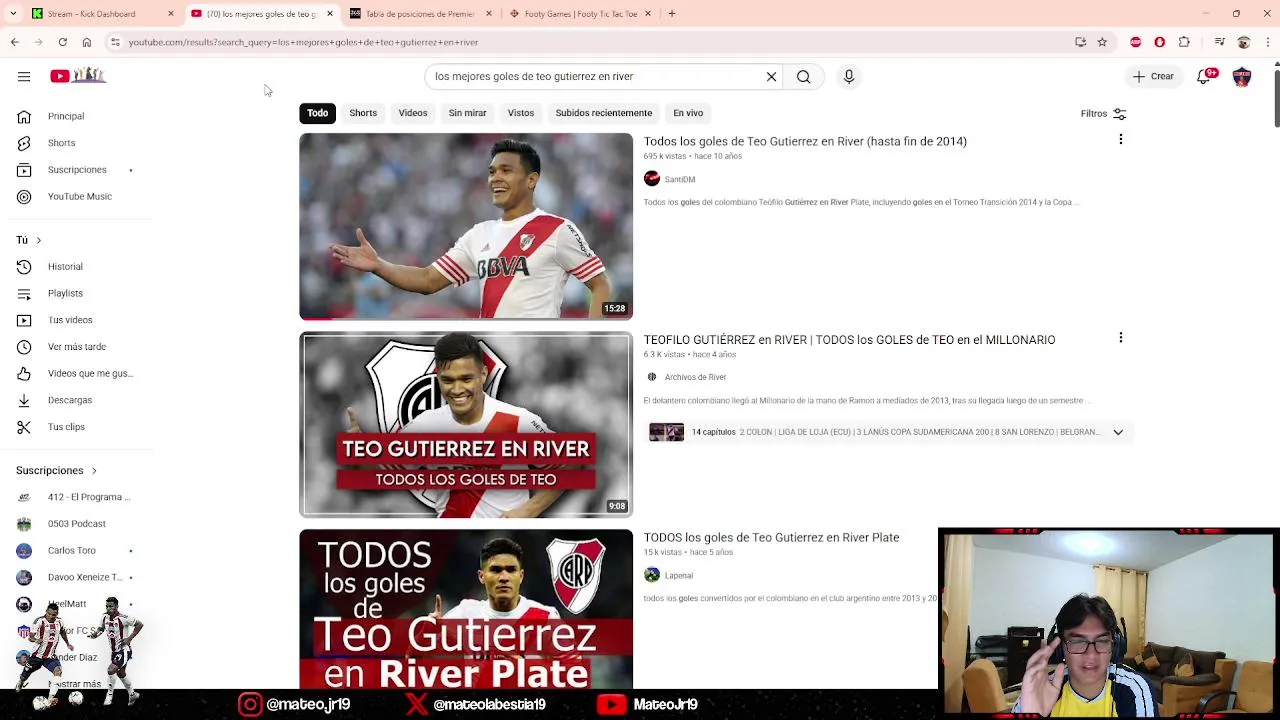Select the Vistos filter chip
Image resolution: width=1280 pixels, height=720 pixels.
click(x=521, y=113)
